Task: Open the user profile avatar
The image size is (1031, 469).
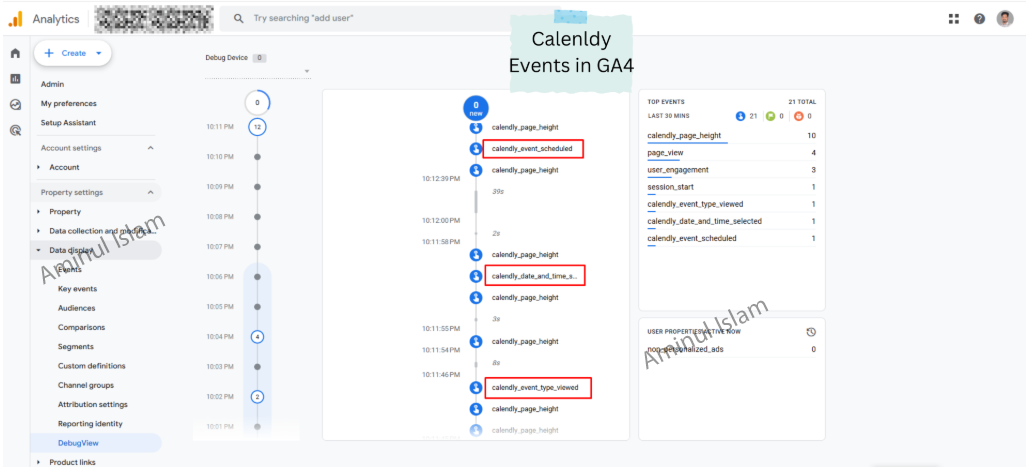Action: [x=1005, y=18]
